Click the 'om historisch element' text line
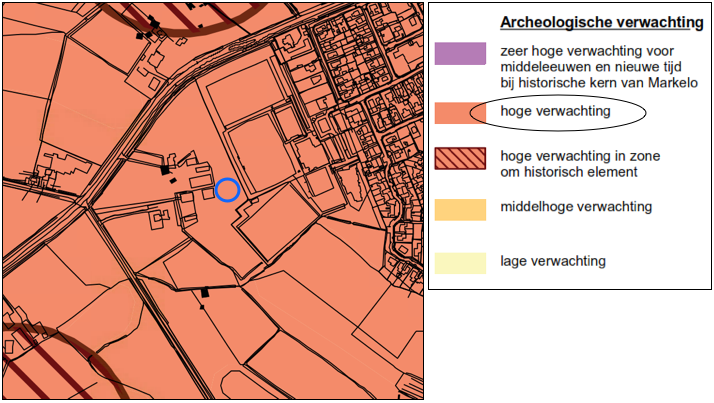Screen dimensions: 714x403 coord(569,172)
